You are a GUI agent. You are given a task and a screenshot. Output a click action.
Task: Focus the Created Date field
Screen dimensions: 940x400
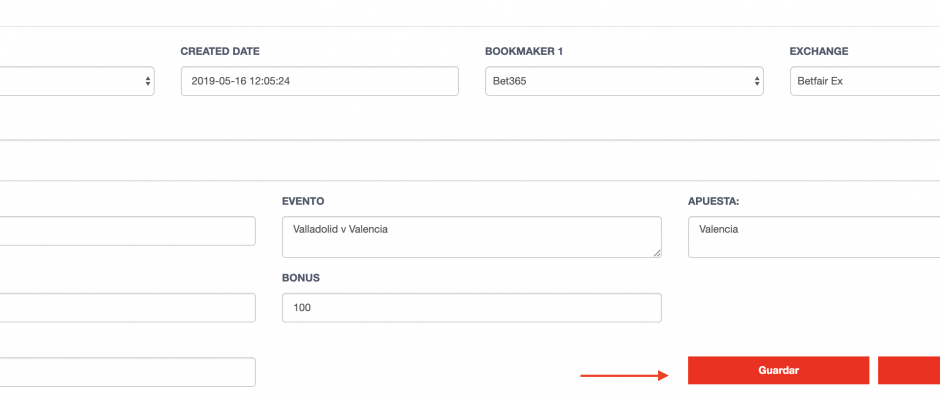[x=320, y=81]
